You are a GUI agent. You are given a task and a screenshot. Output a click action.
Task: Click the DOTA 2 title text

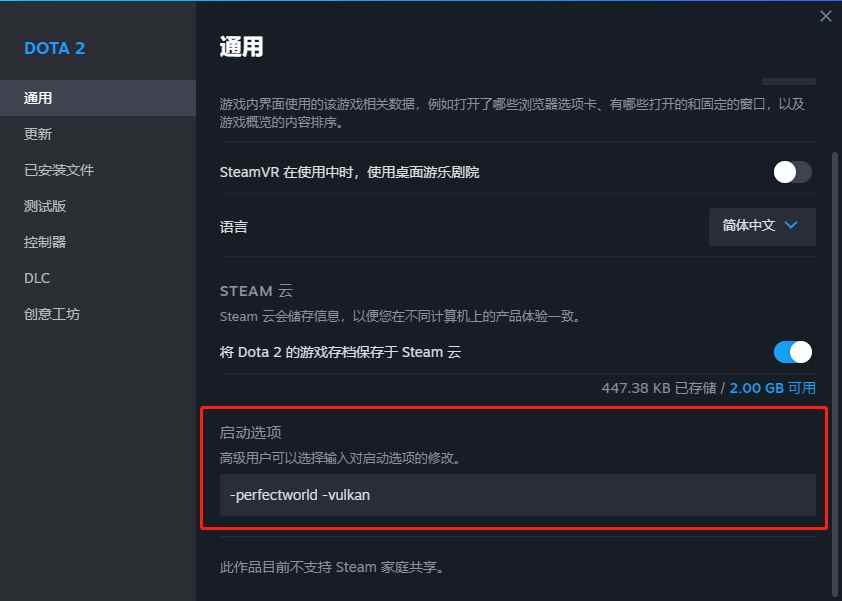coord(55,48)
